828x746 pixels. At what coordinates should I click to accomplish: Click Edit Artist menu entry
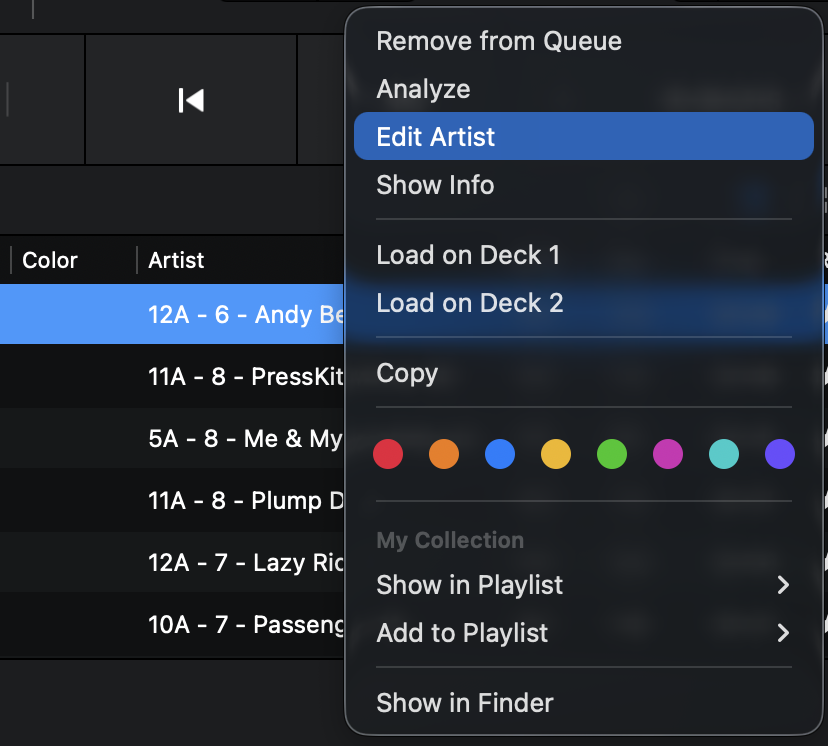point(435,137)
